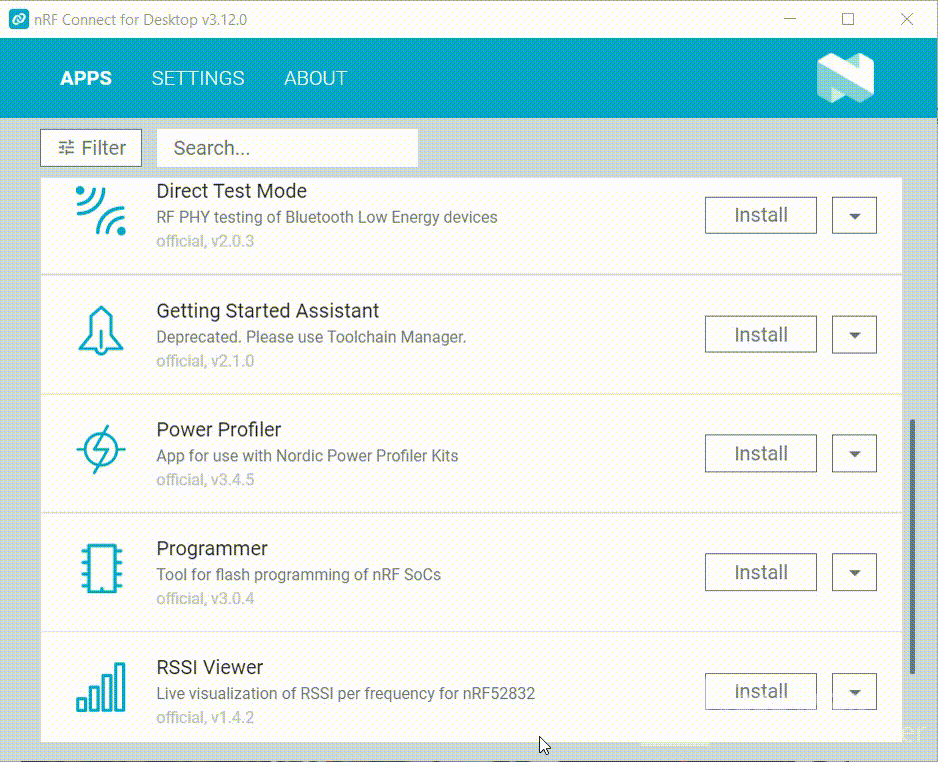Expand Getting Started Assistant install dropdown

pyautogui.click(x=854, y=334)
